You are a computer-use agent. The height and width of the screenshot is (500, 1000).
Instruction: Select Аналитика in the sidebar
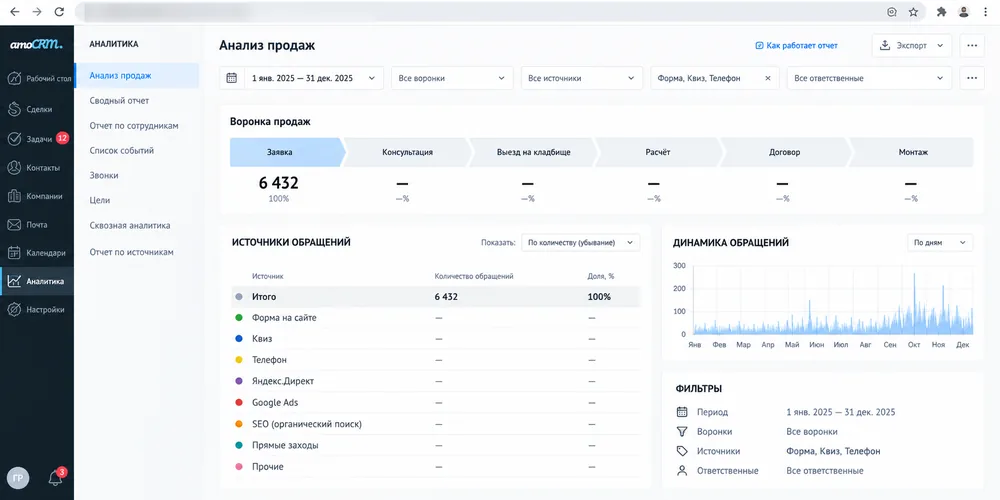(37, 281)
